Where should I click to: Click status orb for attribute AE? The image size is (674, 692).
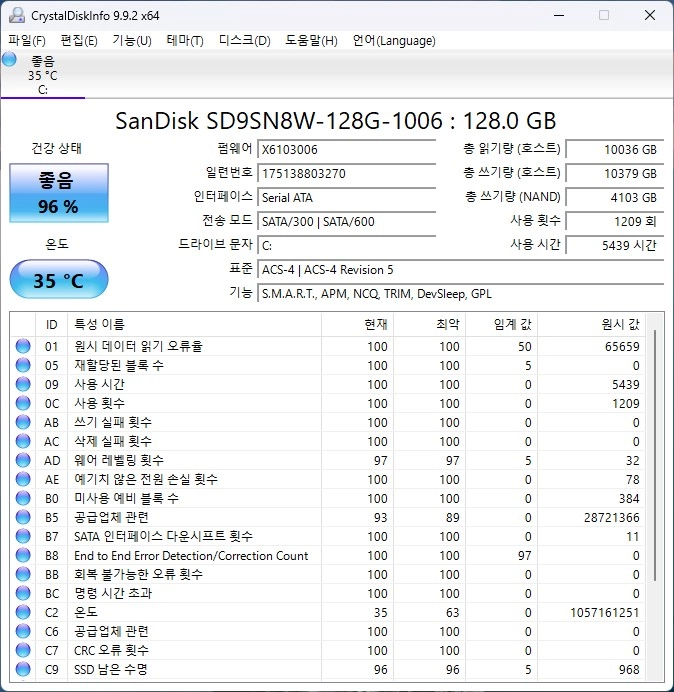pos(23,479)
